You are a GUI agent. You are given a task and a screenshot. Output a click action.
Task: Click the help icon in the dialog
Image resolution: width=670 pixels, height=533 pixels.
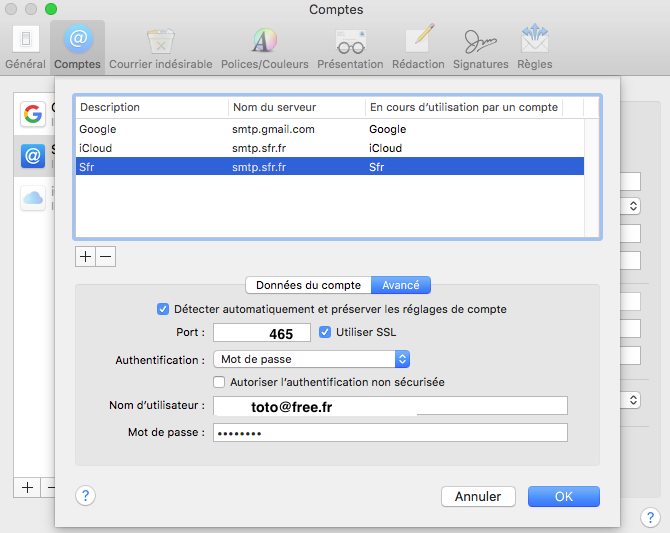pos(85,496)
